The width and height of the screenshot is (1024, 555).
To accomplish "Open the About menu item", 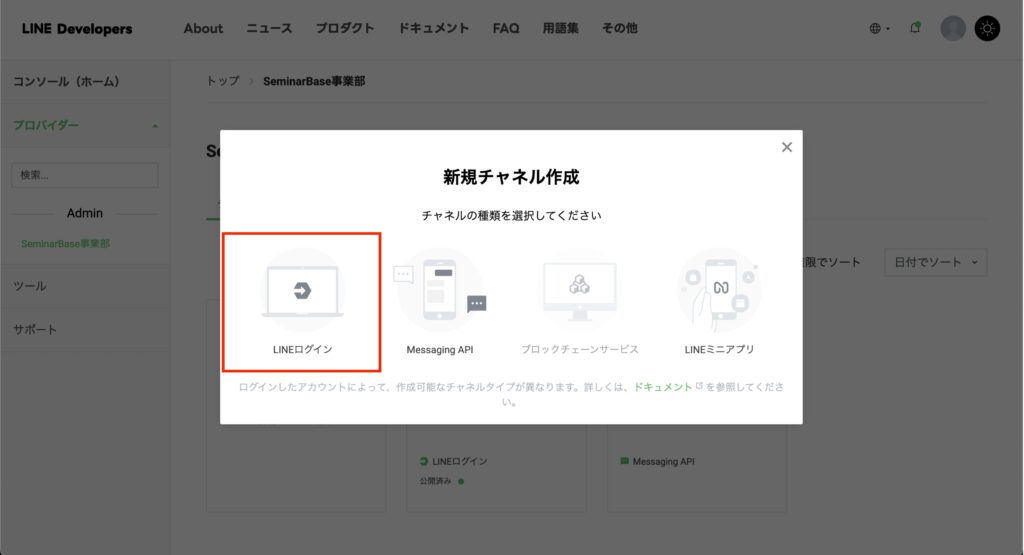I will 203,28.
